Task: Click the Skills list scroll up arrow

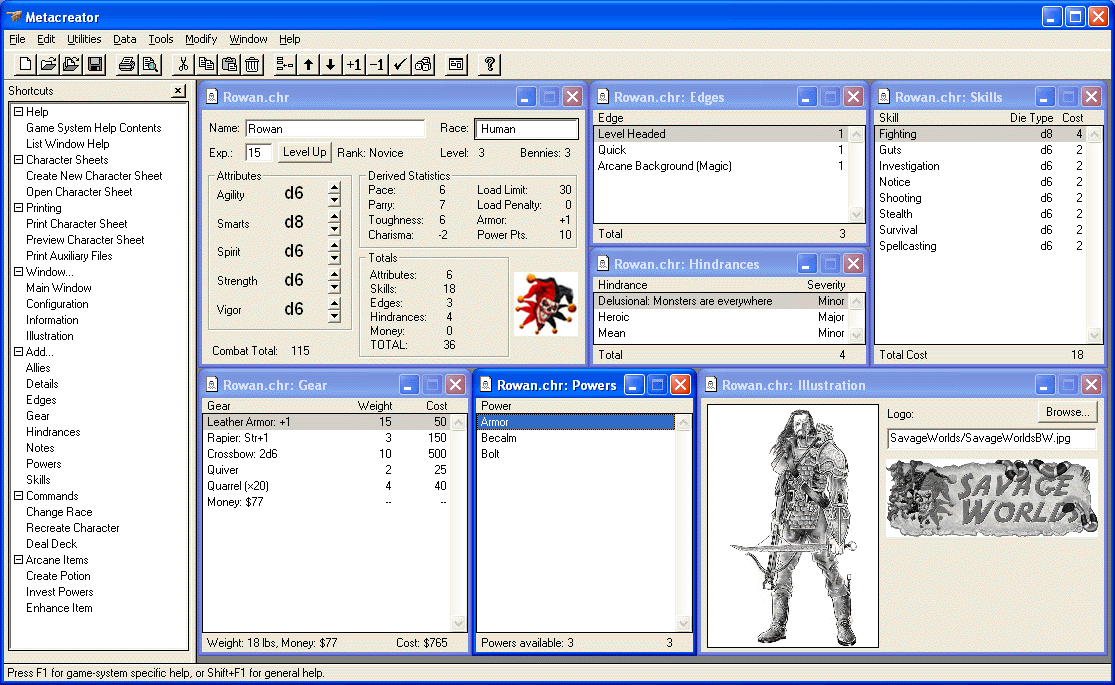Action: coord(1094,134)
